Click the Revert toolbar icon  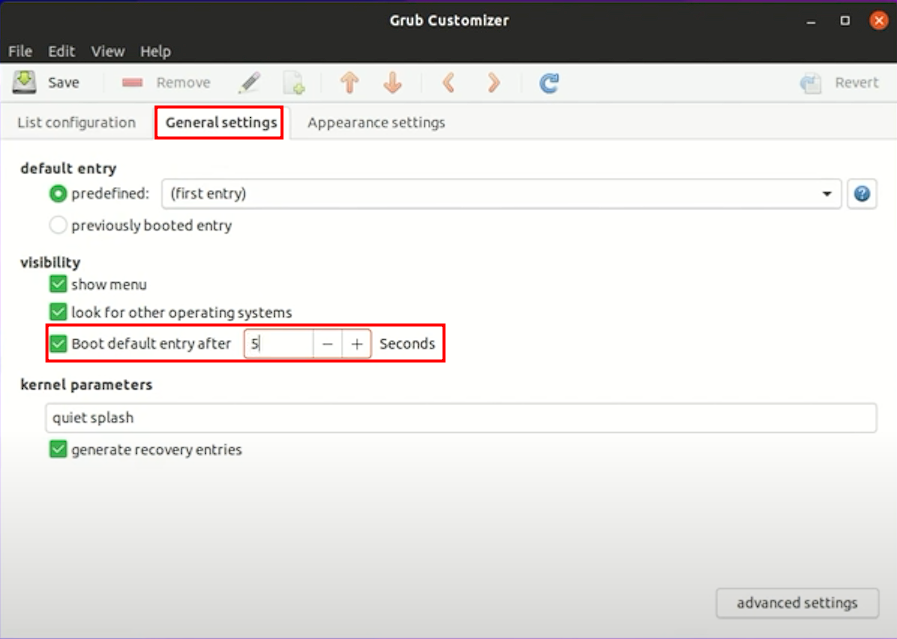[811, 83]
